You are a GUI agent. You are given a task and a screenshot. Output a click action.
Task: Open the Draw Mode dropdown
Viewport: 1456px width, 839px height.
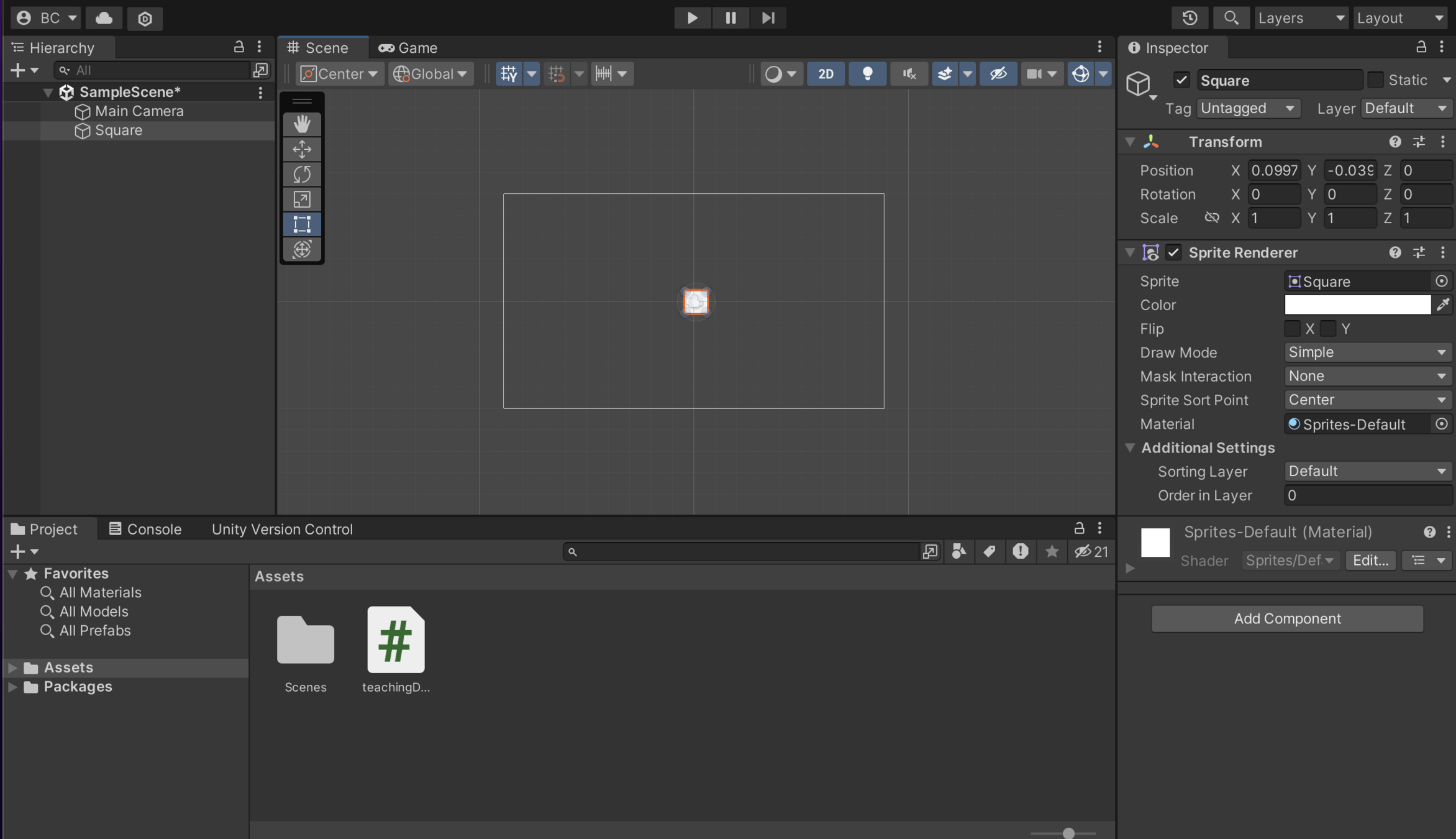pos(1367,352)
